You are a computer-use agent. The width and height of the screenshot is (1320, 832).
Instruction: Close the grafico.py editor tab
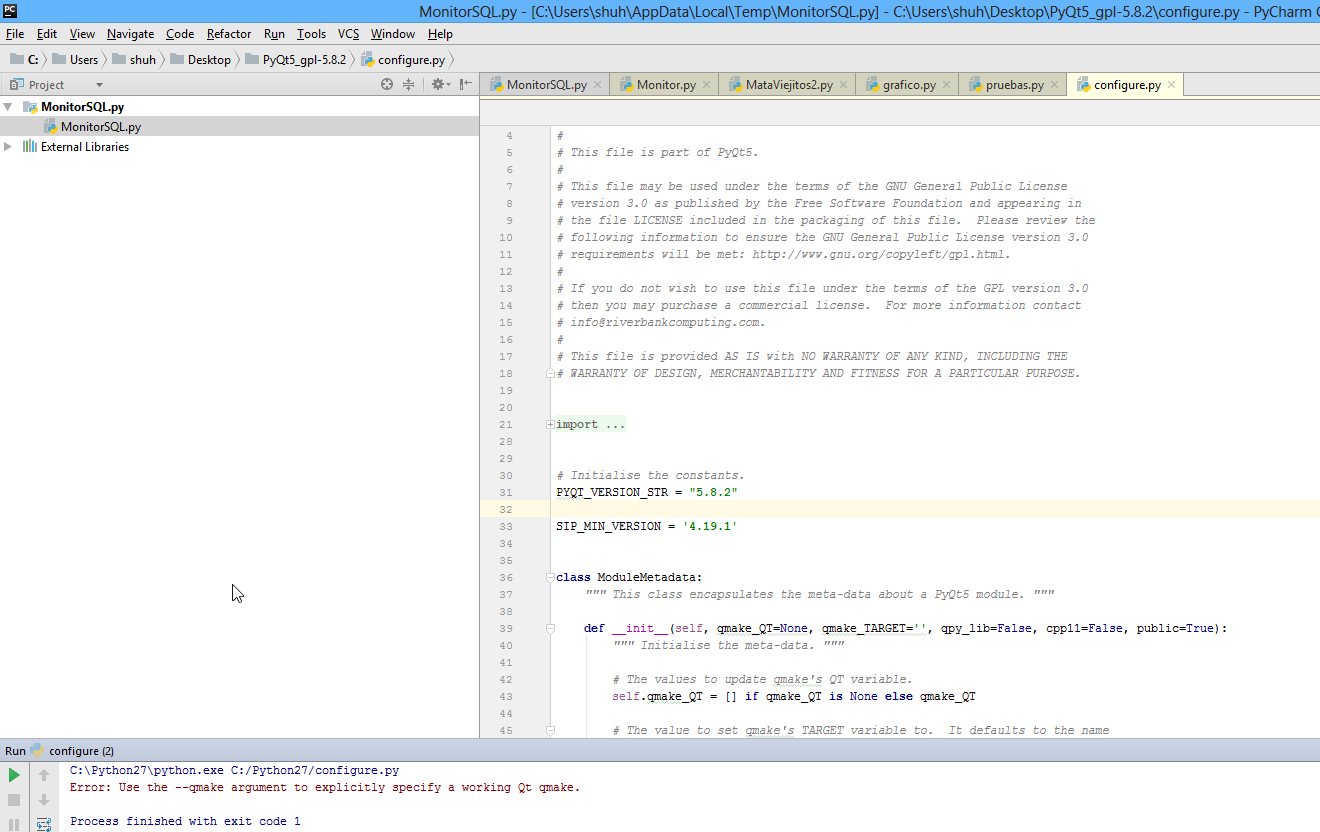point(947,85)
